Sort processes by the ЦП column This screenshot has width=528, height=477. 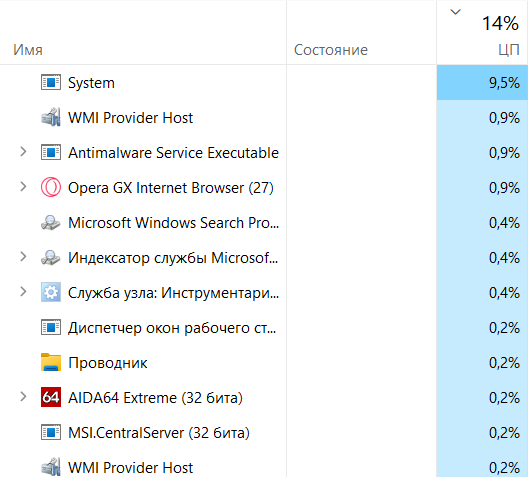[x=509, y=50]
